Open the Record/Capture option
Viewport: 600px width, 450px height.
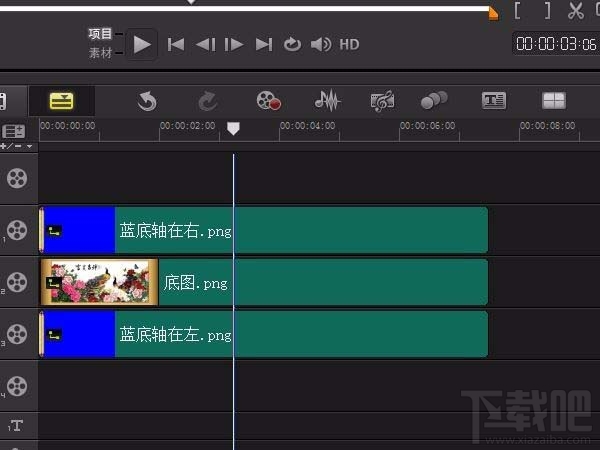point(269,101)
